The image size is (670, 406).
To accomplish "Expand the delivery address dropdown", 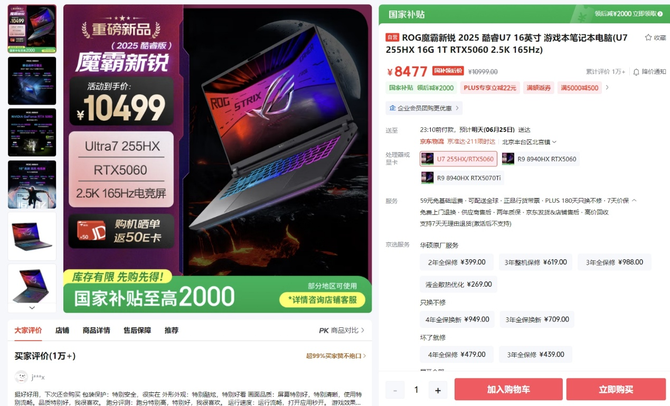I will (x=554, y=142).
